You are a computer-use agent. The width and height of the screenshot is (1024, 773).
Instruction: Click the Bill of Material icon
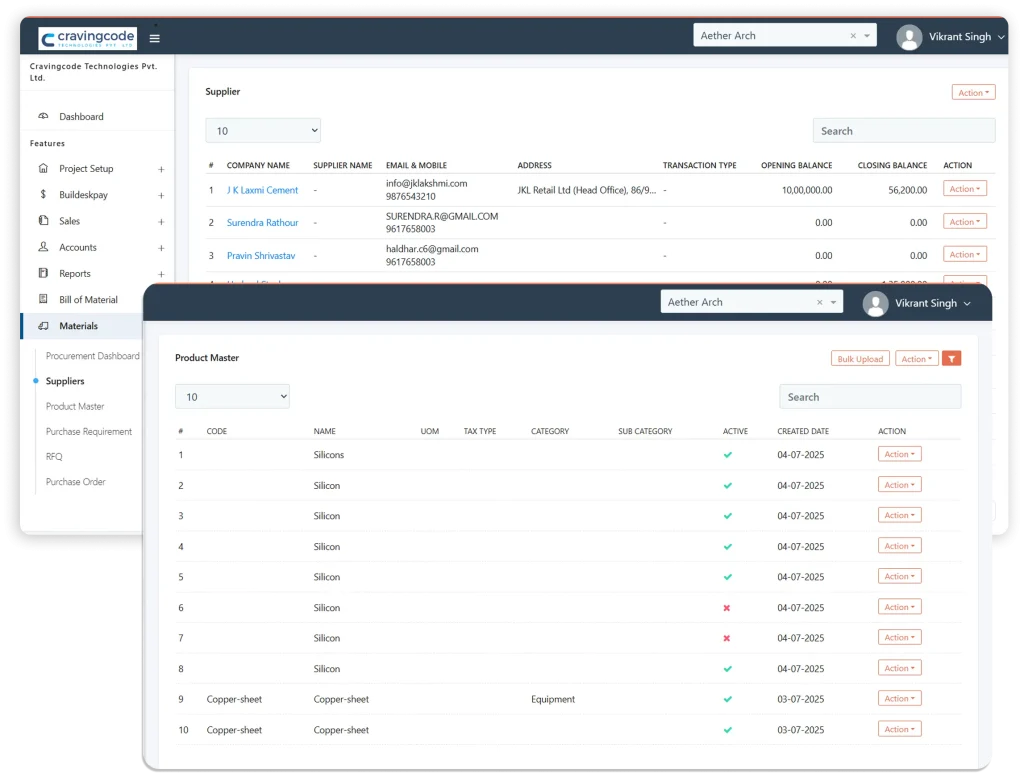[x=43, y=300]
